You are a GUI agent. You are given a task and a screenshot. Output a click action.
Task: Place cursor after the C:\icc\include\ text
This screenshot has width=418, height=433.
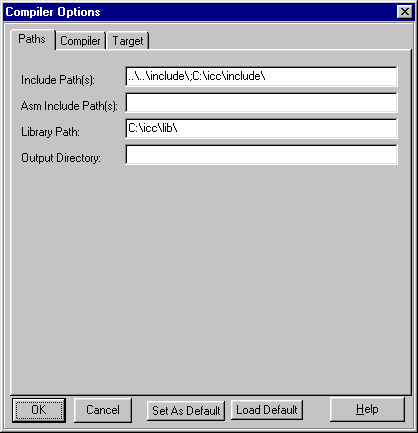click(267, 76)
